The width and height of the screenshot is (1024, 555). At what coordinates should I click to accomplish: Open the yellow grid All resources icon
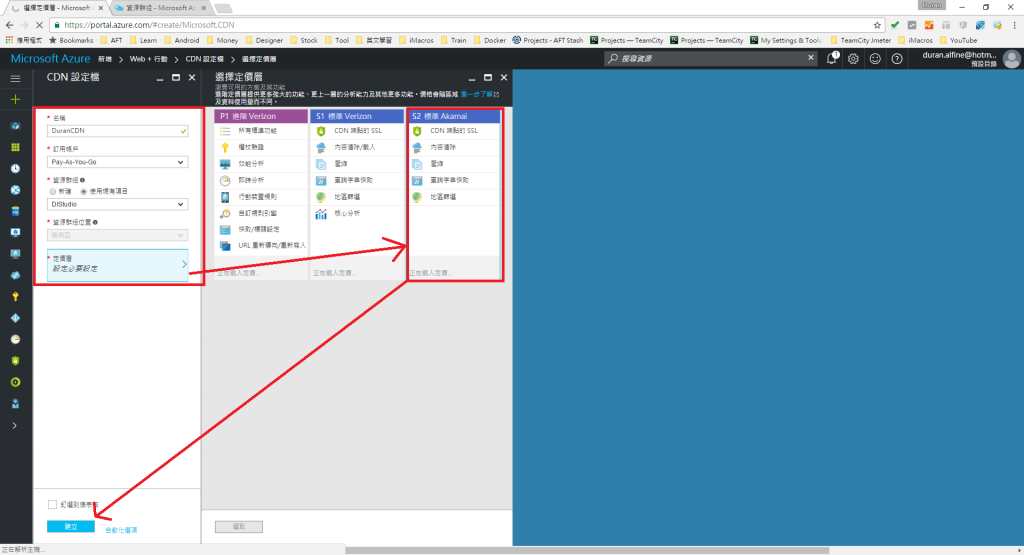15,147
